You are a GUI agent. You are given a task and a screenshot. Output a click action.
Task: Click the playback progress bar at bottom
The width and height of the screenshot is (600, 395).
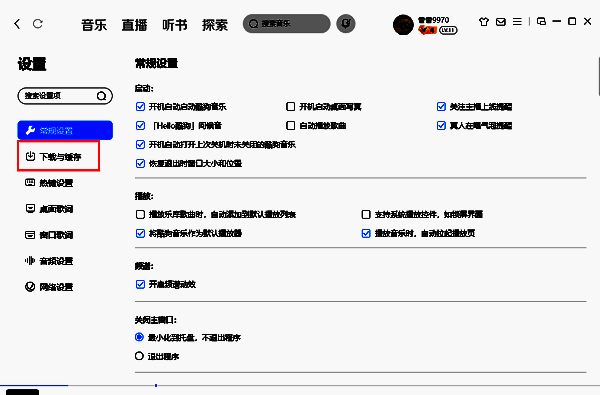click(x=300, y=385)
